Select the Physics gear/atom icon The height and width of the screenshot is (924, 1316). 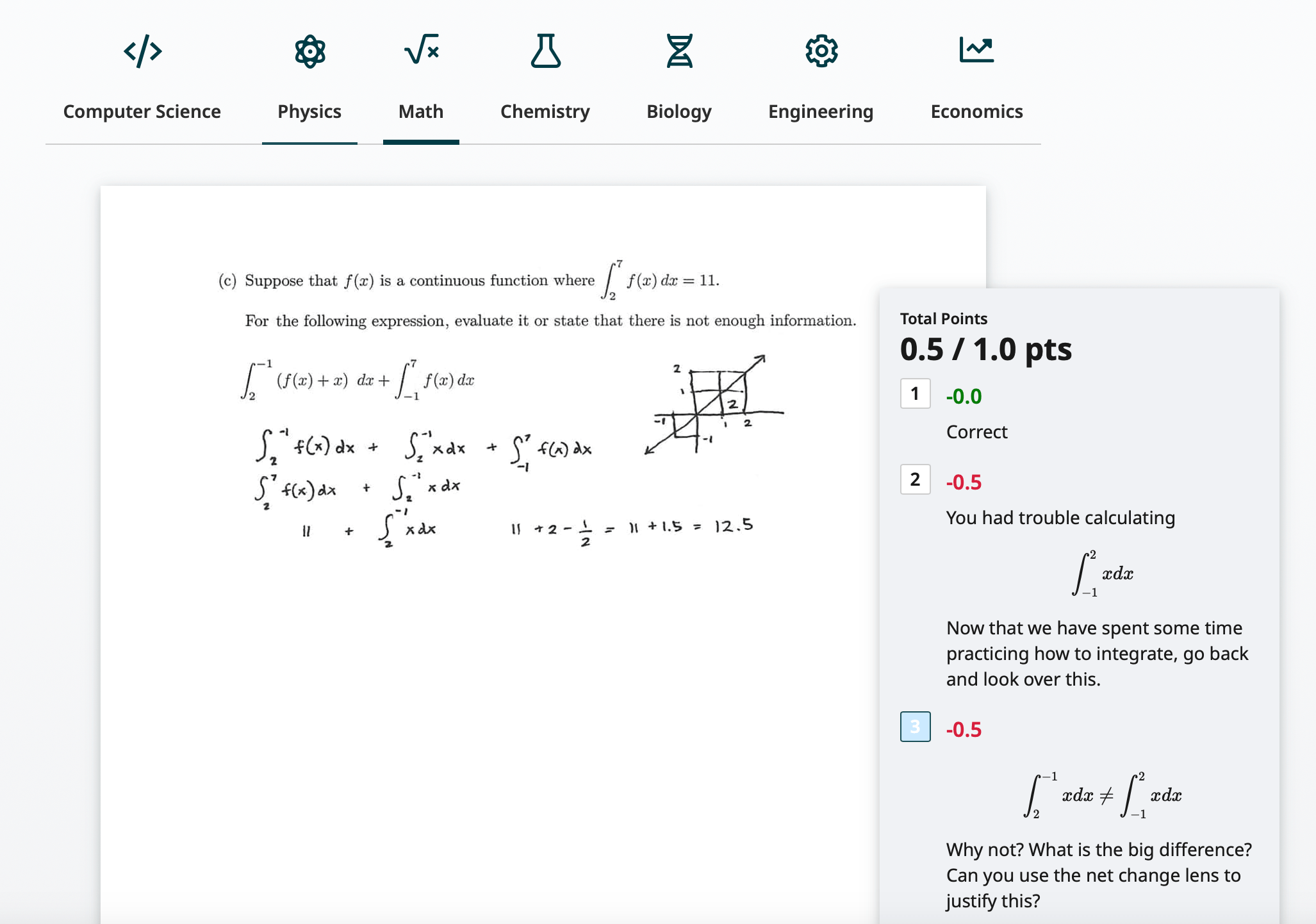click(310, 51)
